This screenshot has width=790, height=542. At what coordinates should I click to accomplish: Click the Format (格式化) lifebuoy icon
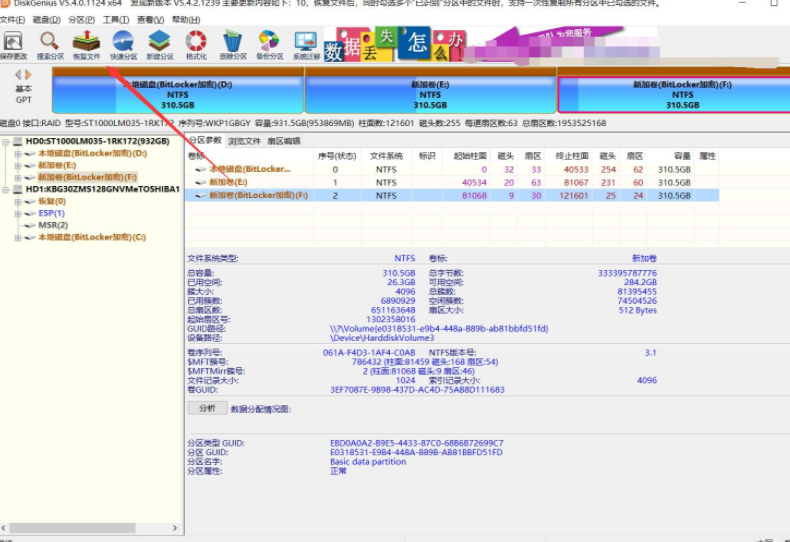196,44
